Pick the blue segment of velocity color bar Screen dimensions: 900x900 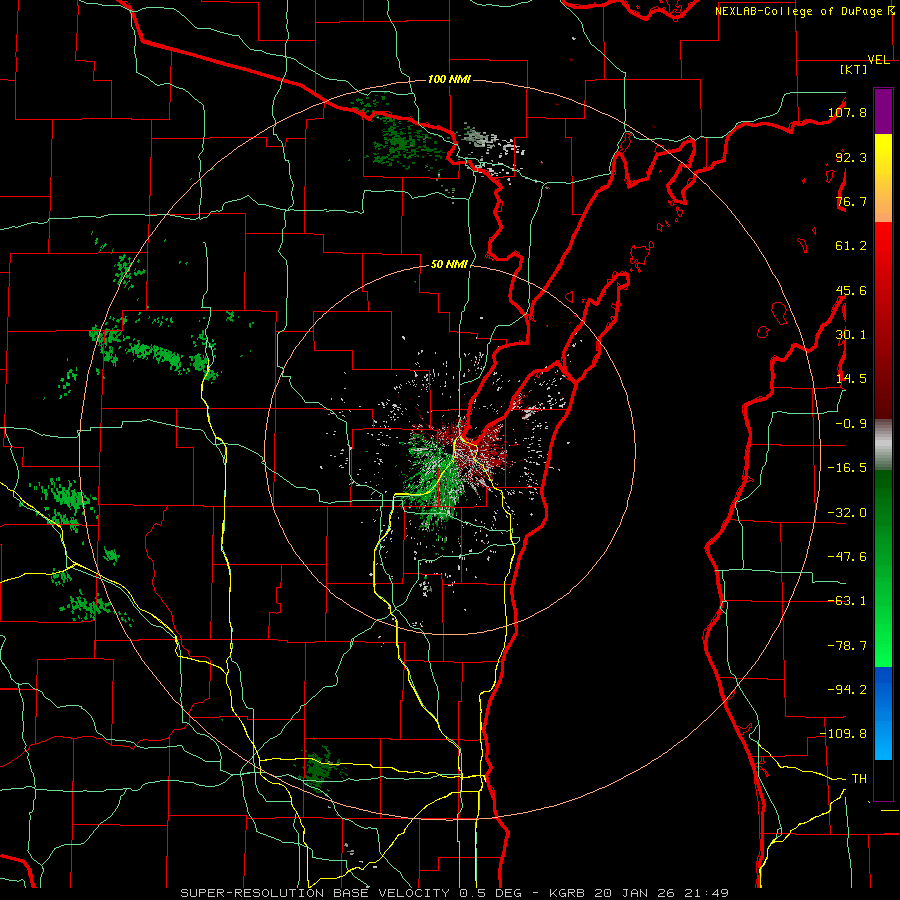pyautogui.click(x=883, y=713)
